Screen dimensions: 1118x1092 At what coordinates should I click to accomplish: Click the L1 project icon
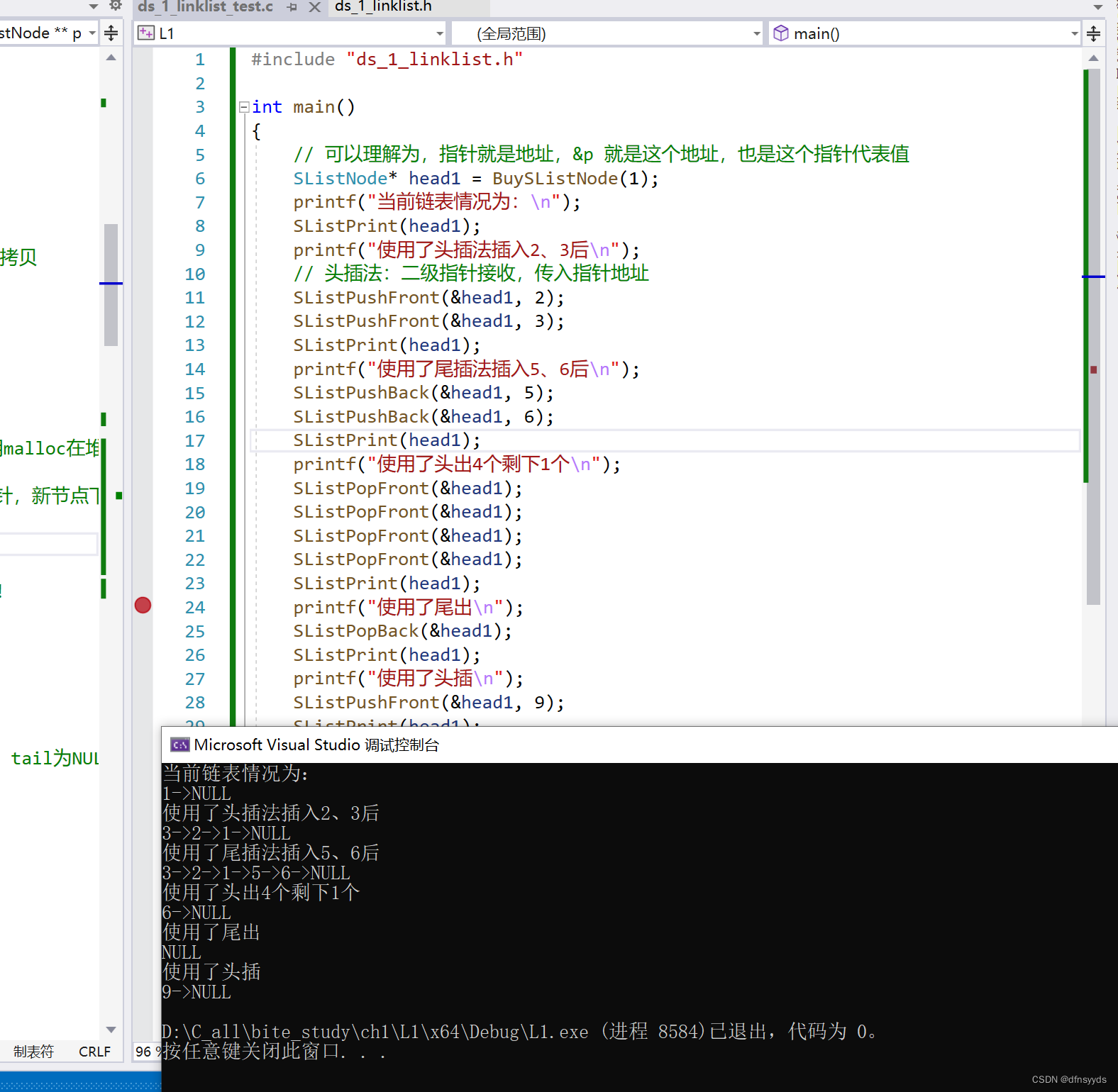pyautogui.click(x=146, y=33)
